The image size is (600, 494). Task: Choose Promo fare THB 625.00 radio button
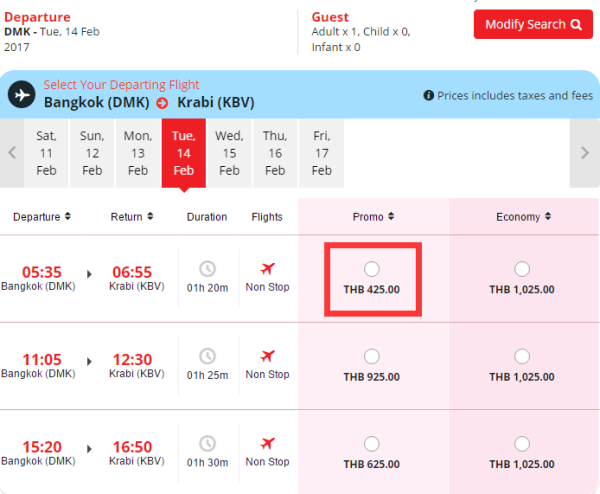372,444
